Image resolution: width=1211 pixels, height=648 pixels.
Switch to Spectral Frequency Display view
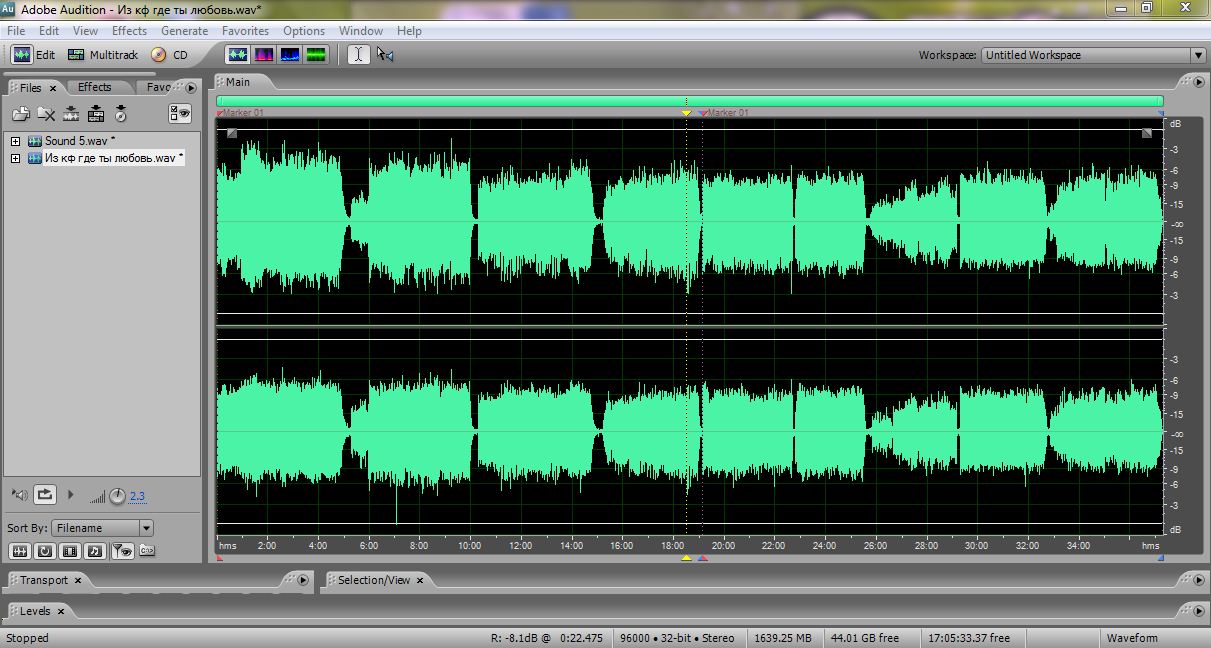(x=264, y=55)
